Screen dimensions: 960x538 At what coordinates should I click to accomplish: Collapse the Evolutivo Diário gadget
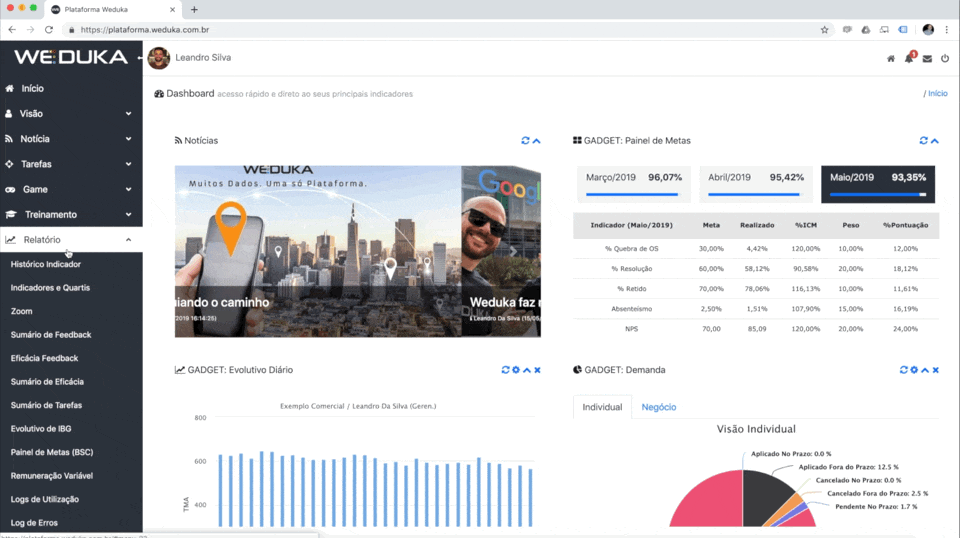point(527,370)
